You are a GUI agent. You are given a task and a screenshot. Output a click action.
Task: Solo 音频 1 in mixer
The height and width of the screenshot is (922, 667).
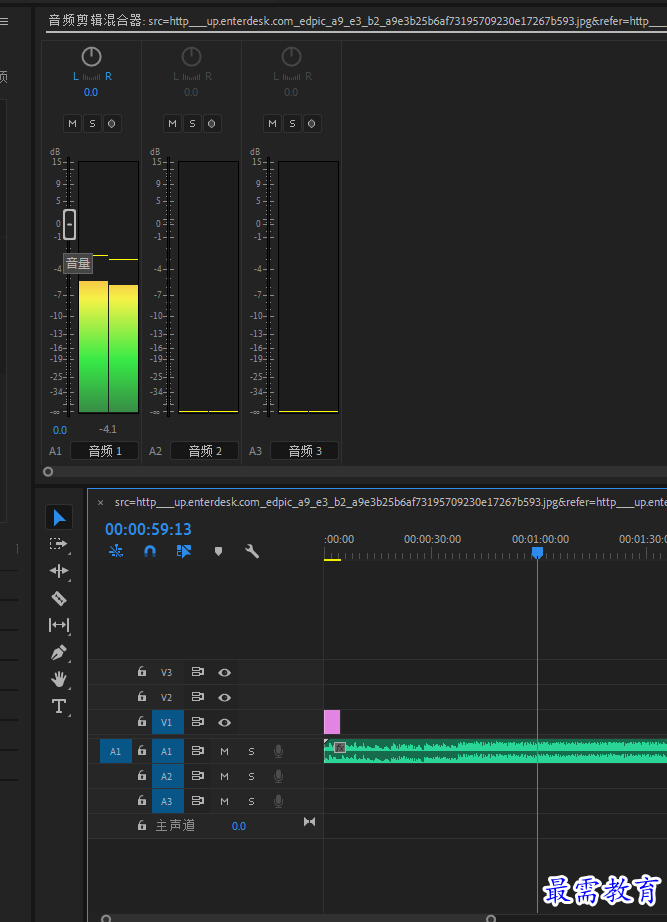pyautogui.click(x=92, y=123)
